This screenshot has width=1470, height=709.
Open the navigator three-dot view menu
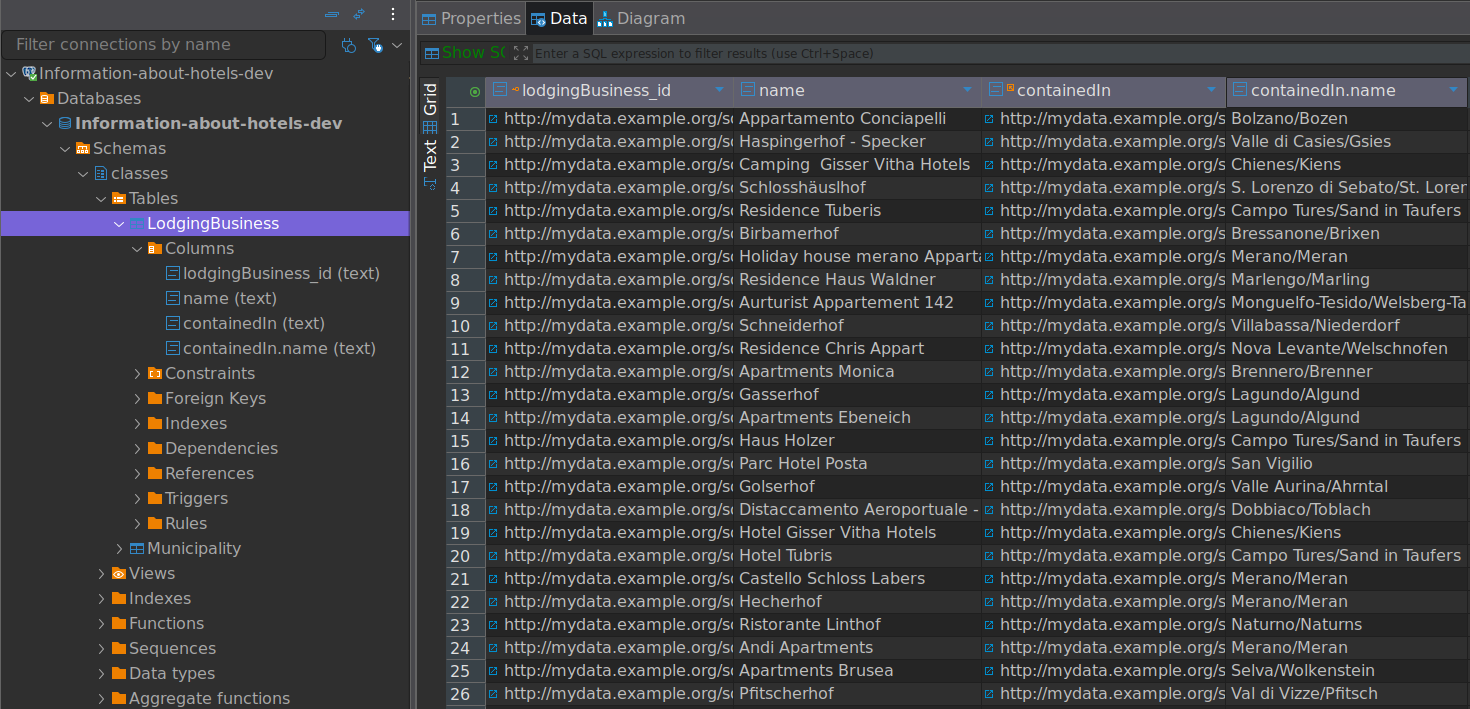click(393, 15)
